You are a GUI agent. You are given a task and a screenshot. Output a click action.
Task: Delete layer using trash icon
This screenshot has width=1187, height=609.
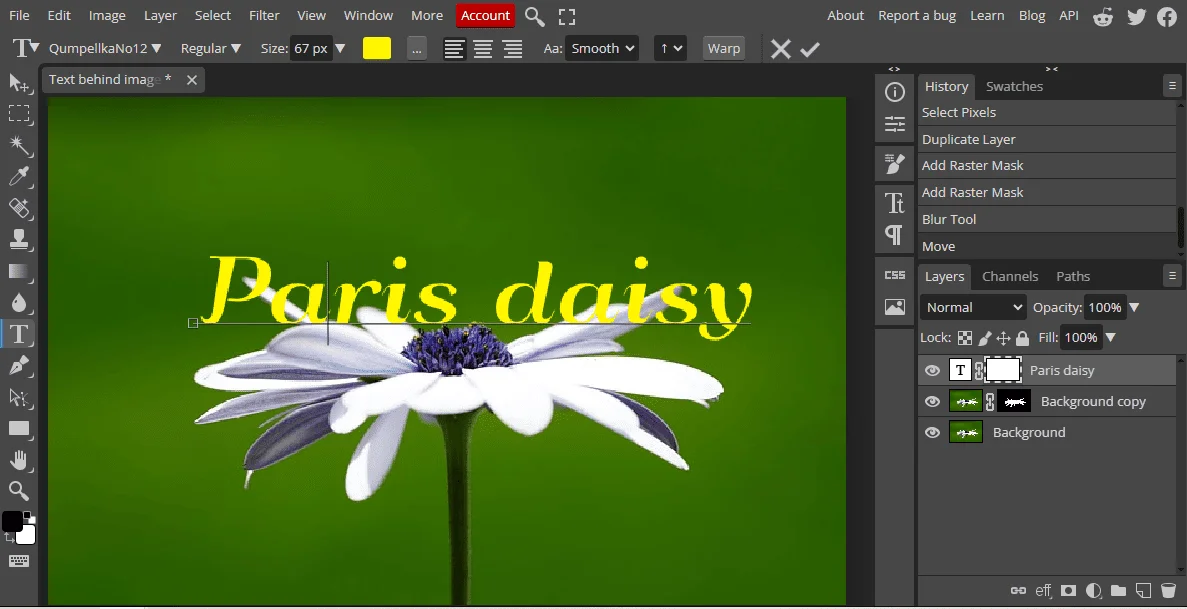[1168, 591]
